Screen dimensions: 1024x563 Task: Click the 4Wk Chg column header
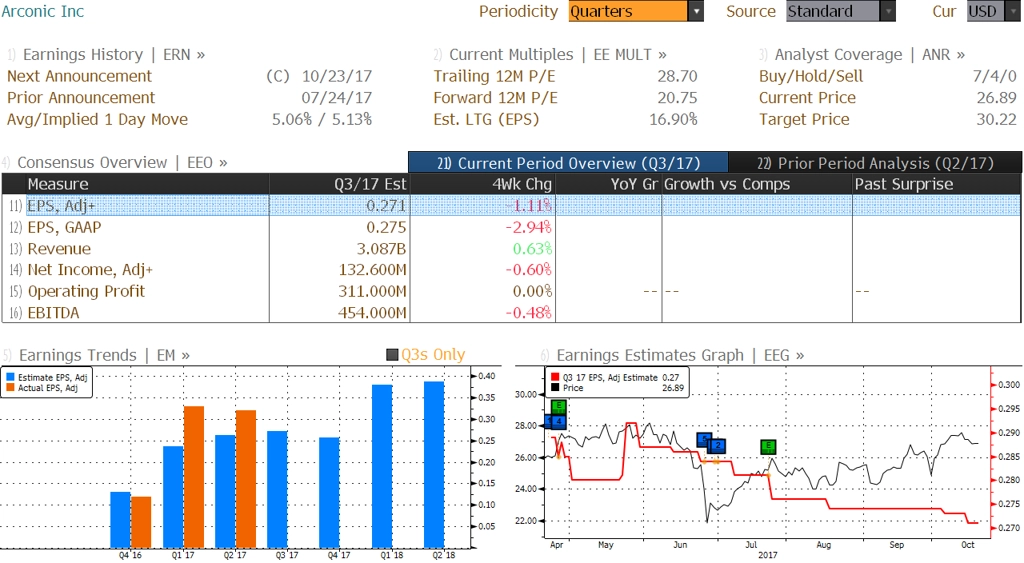[x=482, y=184]
